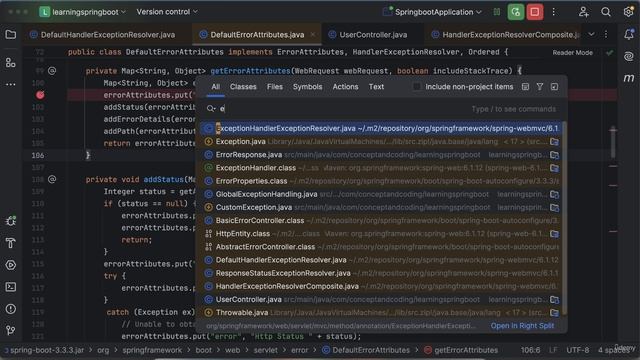The height and width of the screenshot is (360, 640).
Task: Select the GlobalExceptionHandling.java result
Action: click(381, 194)
